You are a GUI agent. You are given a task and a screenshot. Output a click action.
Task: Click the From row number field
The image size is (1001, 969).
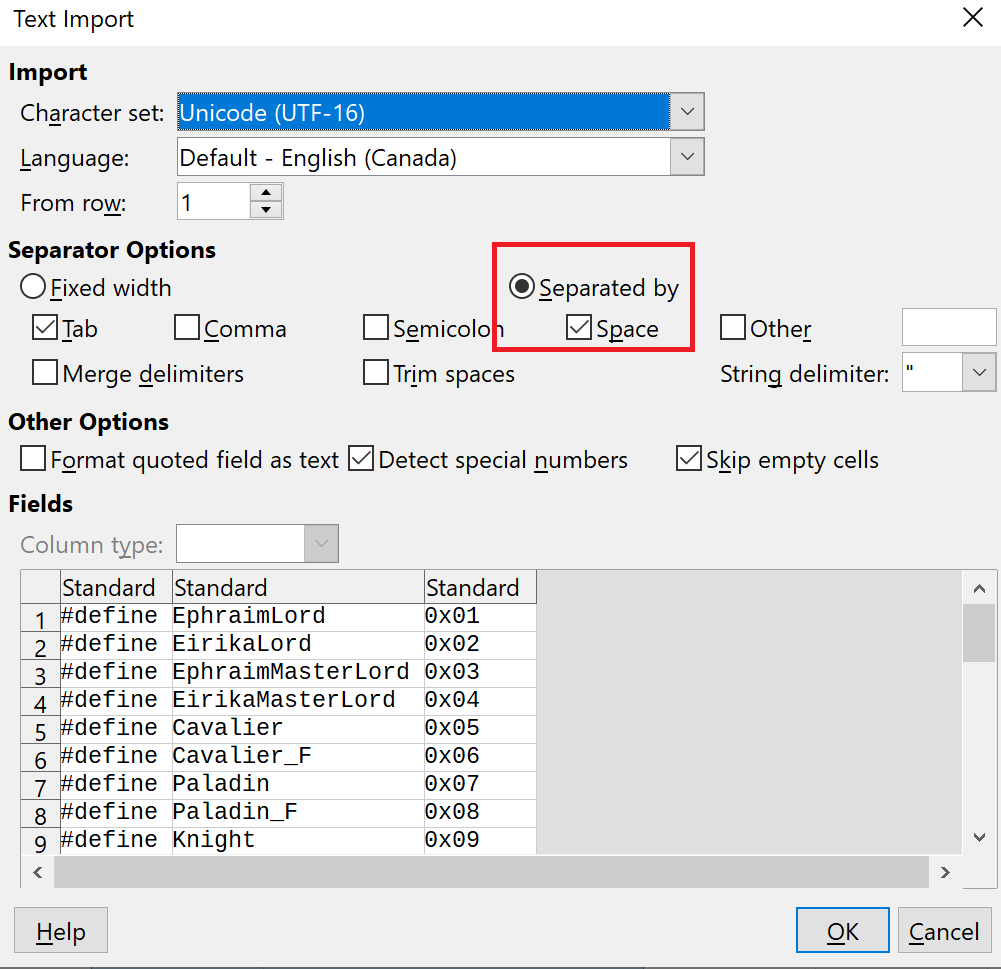pos(213,201)
